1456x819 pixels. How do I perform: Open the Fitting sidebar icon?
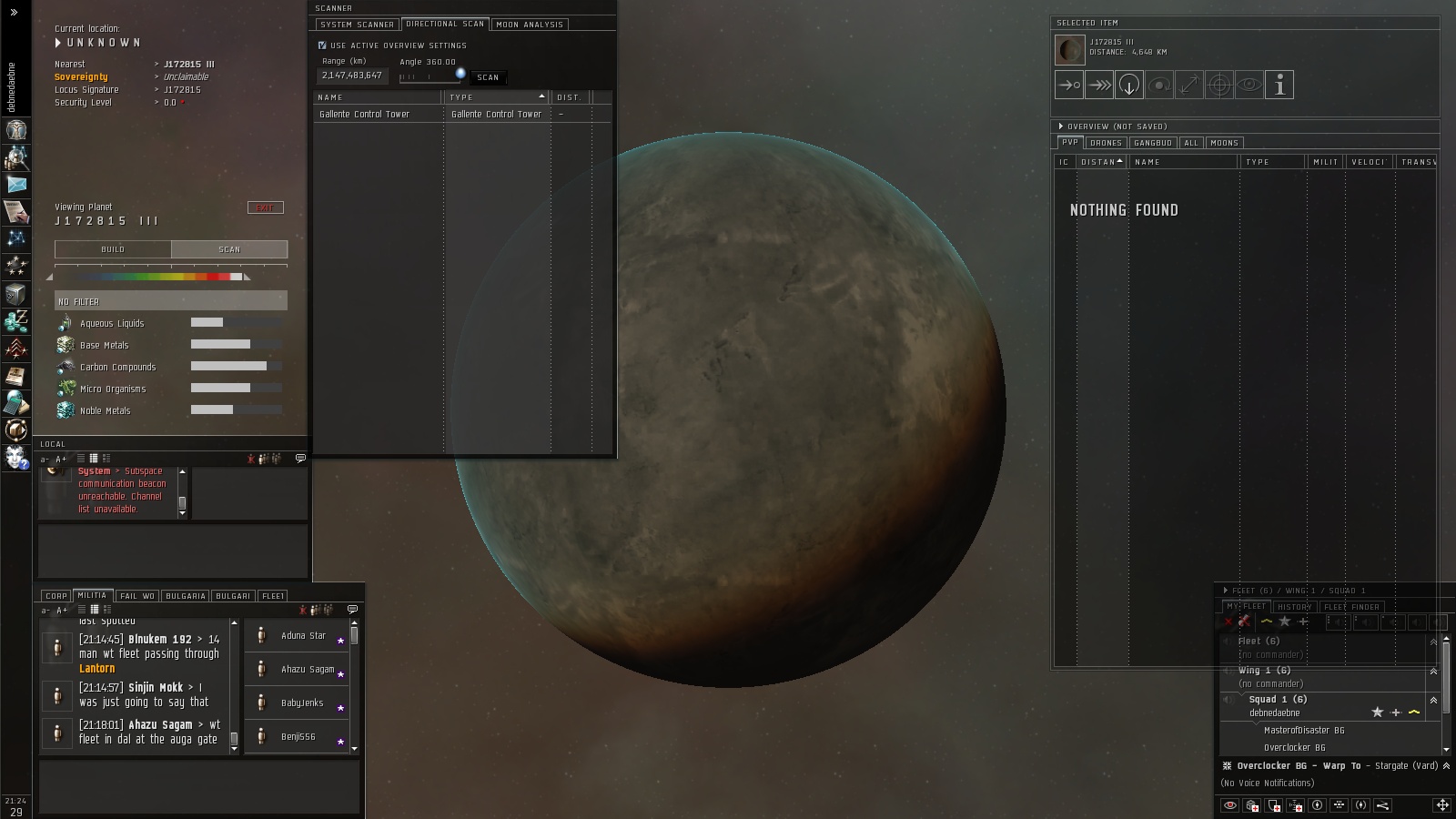(16, 430)
